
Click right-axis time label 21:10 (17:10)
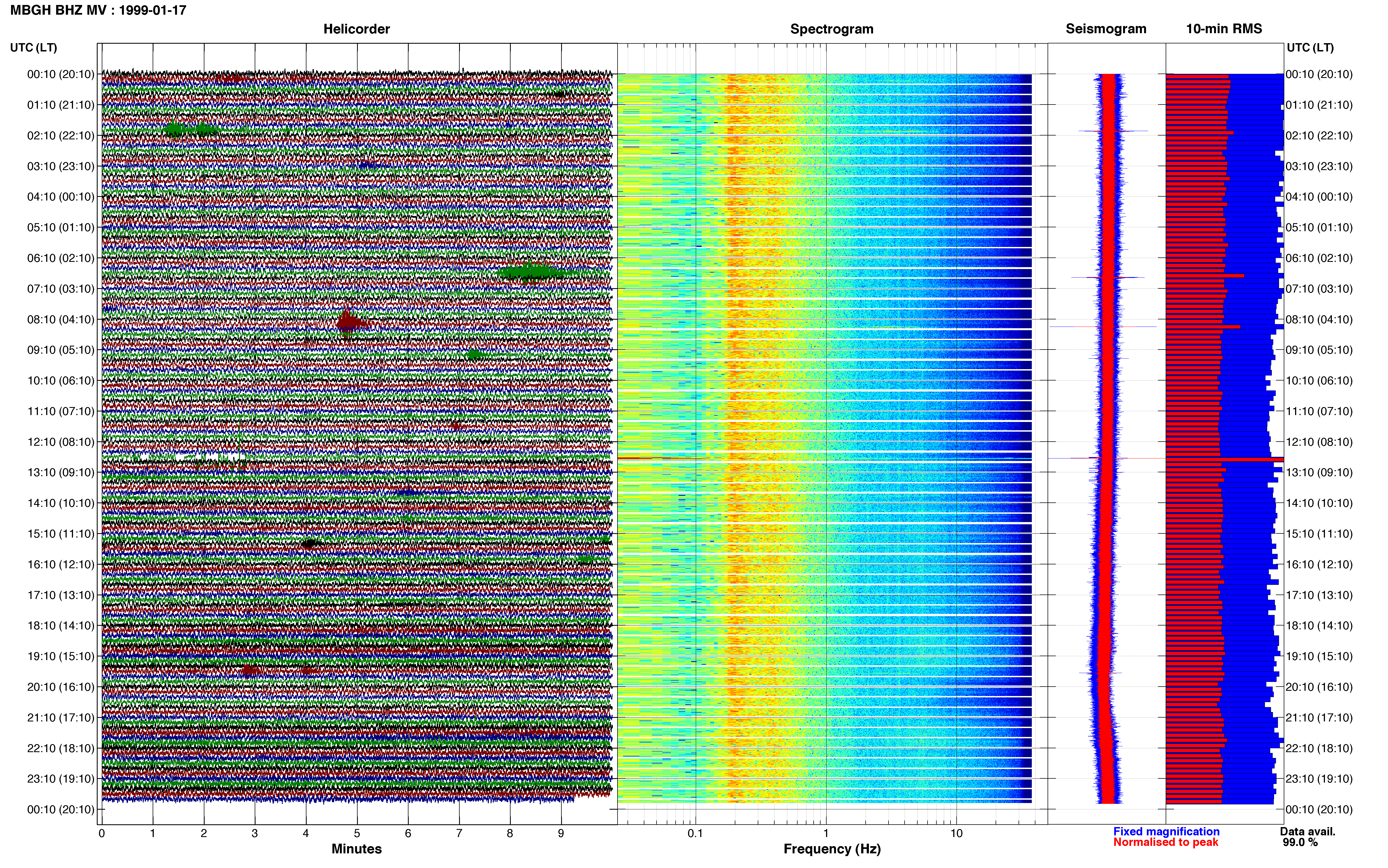pos(1319,718)
